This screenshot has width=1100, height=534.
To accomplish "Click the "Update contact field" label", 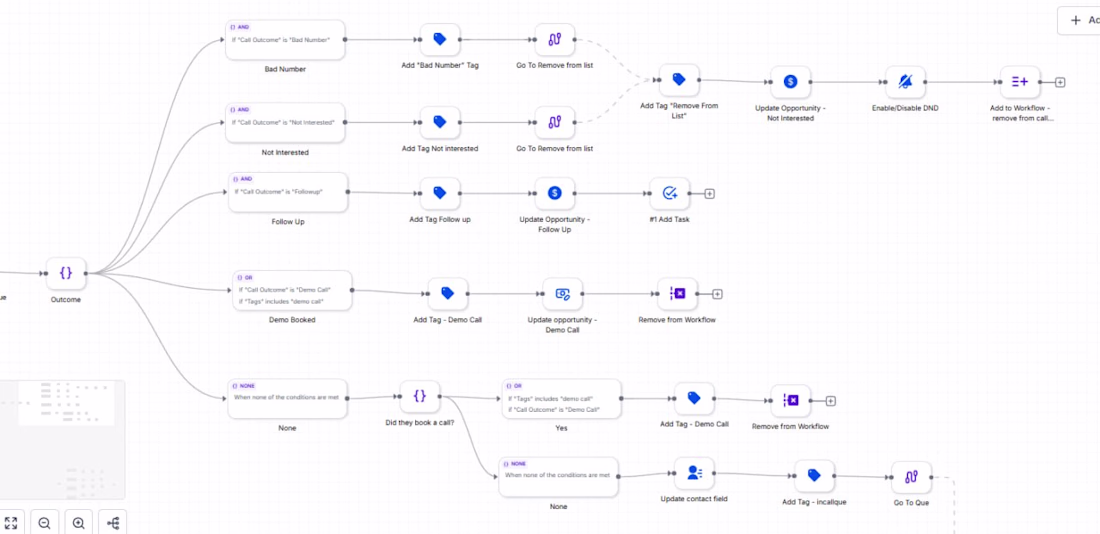I will tap(695, 499).
